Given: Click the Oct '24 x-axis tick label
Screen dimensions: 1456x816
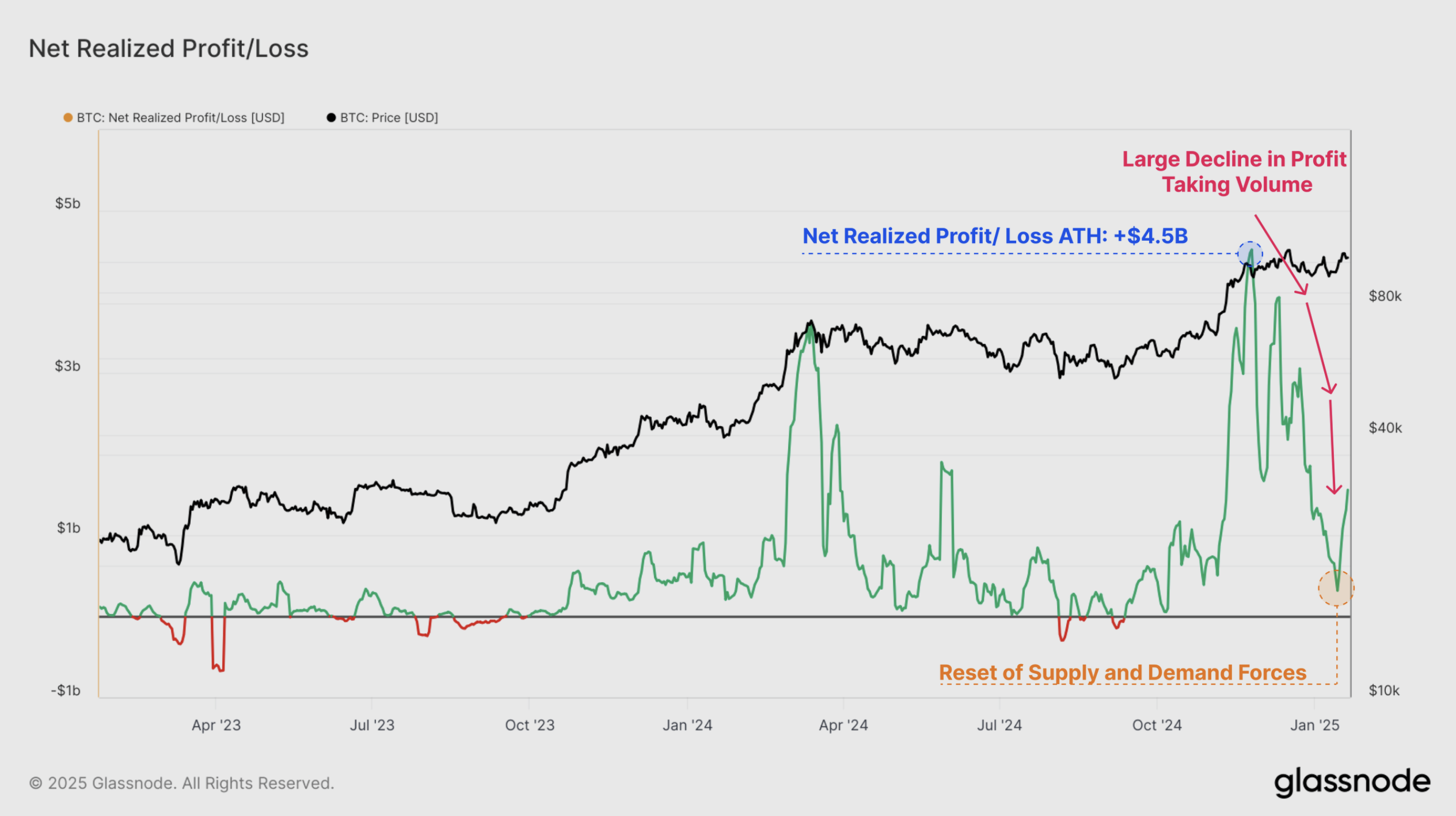Looking at the screenshot, I should pyautogui.click(x=1157, y=725).
